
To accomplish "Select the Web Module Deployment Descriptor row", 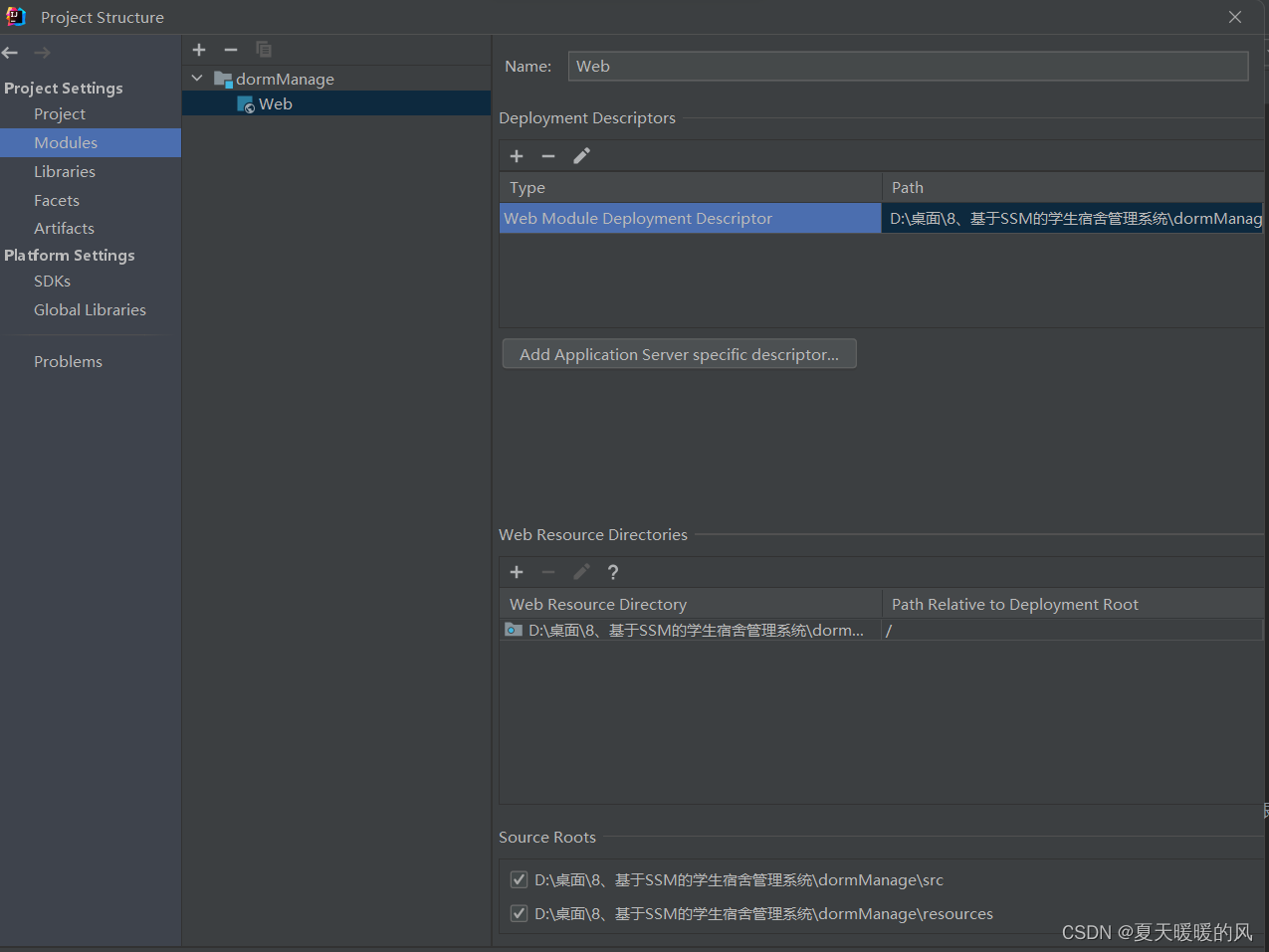I will (x=690, y=218).
